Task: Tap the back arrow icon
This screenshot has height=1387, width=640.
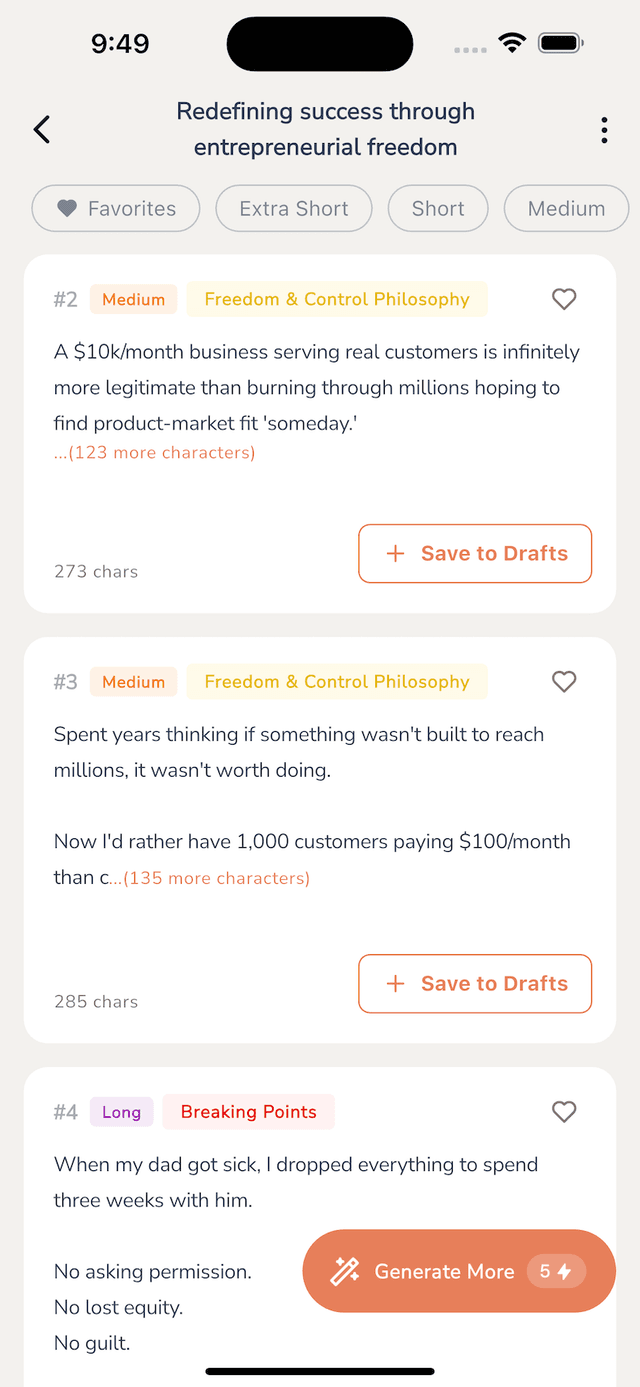Action: [42, 130]
